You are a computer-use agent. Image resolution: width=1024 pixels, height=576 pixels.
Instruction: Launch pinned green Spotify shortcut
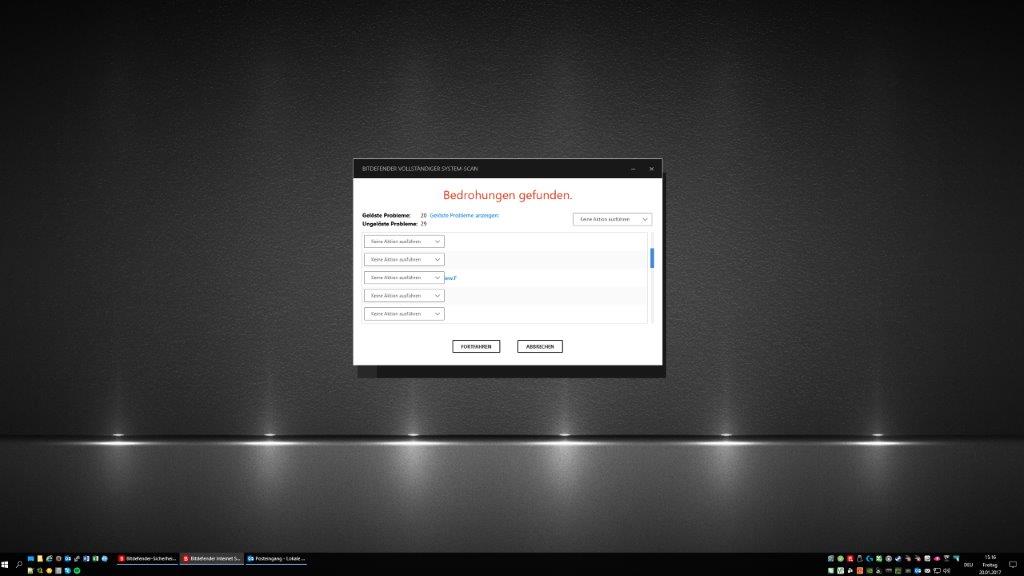coord(77,571)
